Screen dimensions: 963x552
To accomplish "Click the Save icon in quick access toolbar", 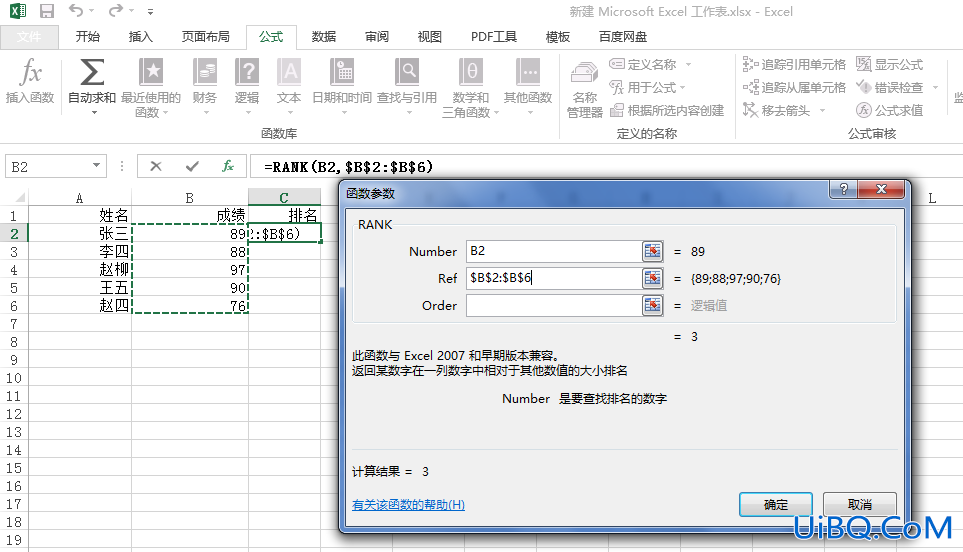I will (x=47, y=11).
